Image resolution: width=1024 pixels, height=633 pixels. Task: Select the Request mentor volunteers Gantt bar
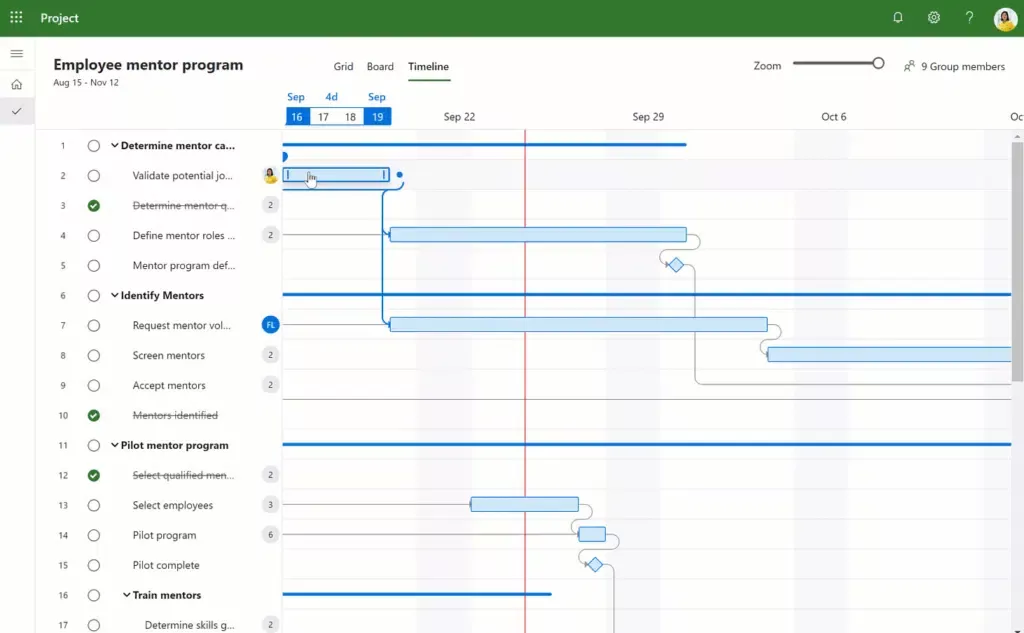click(x=579, y=324)
